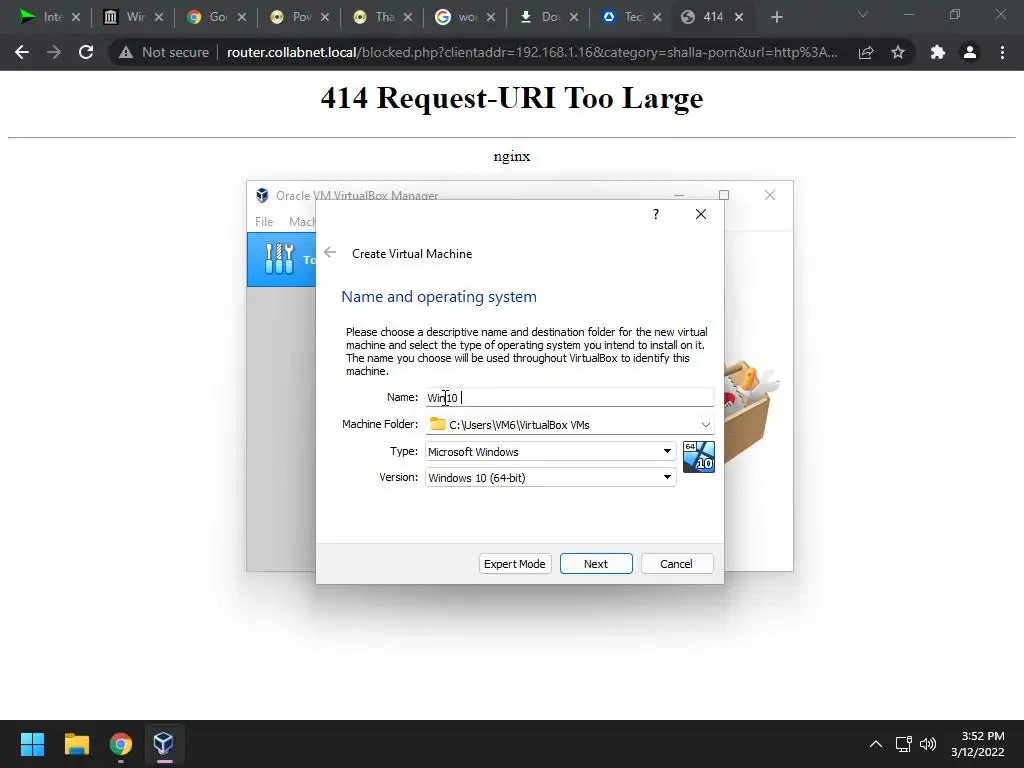Click the VirtualBox Manager title bar logo
Viewport: 1024px width, 768px height.
pos(262,195)
